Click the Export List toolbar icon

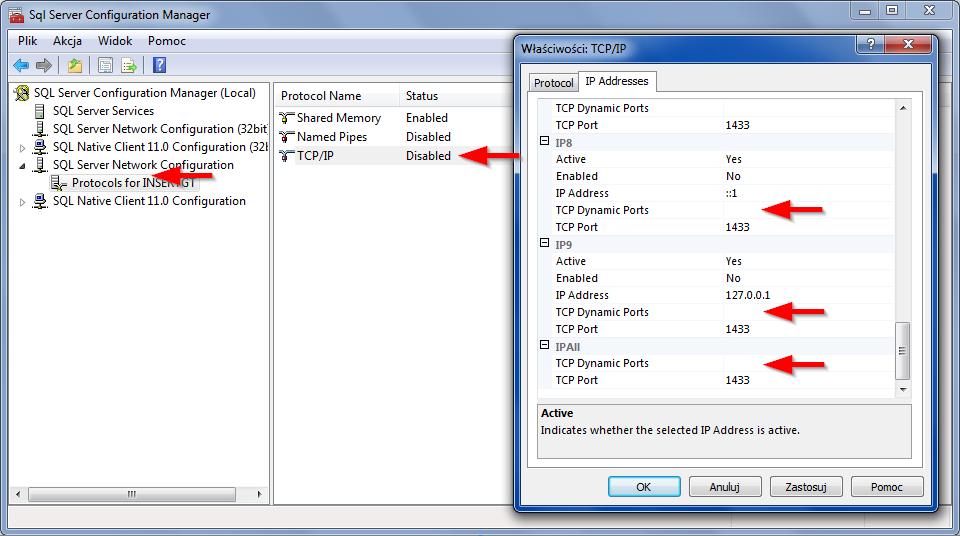click(x=129, y=65)
